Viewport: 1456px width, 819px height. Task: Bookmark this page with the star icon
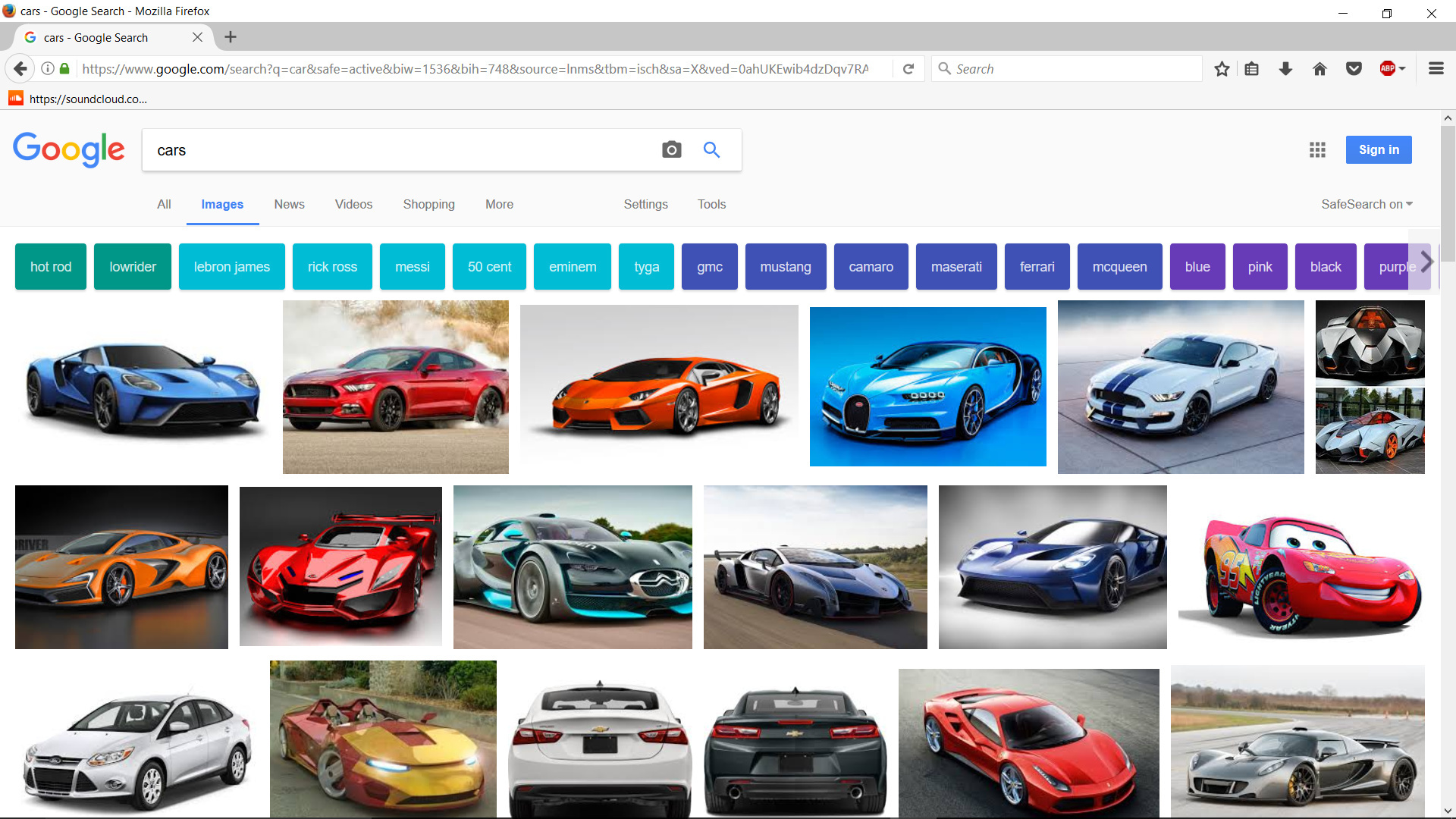point(1222,69)
